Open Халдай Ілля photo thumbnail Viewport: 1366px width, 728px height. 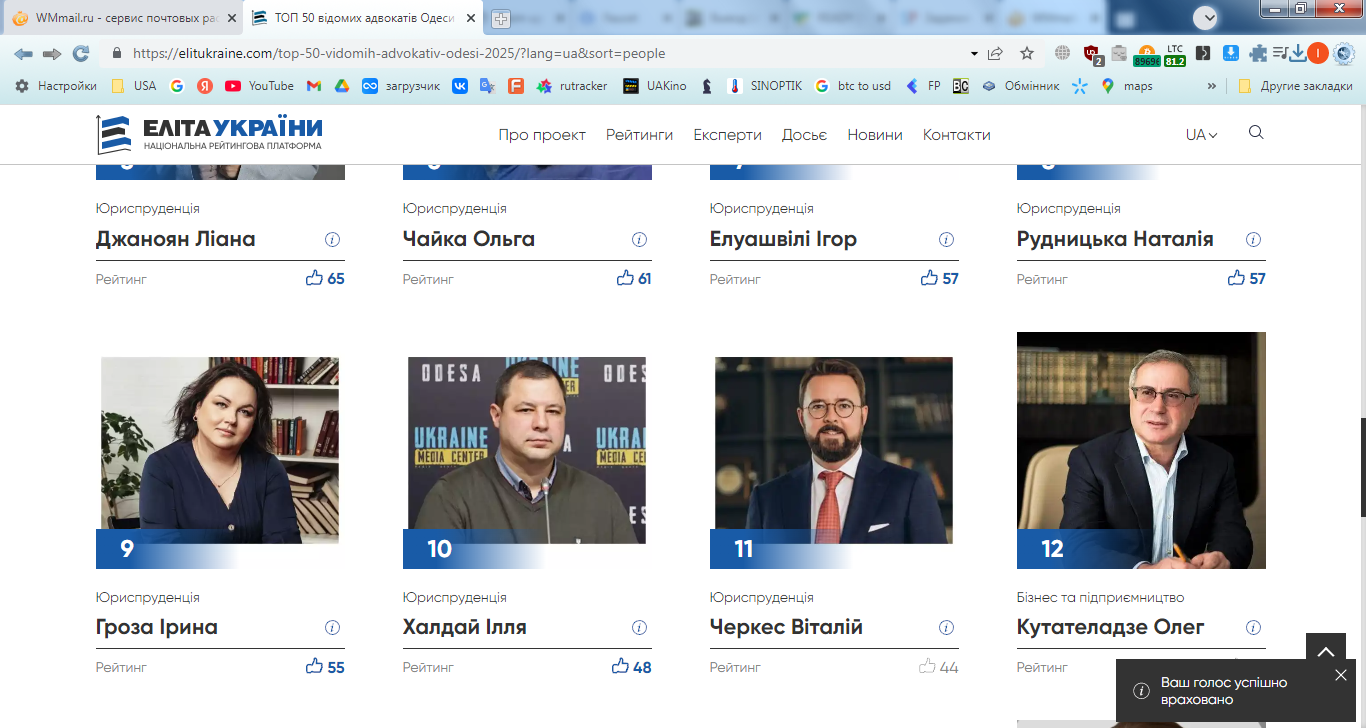click(527, 450)
